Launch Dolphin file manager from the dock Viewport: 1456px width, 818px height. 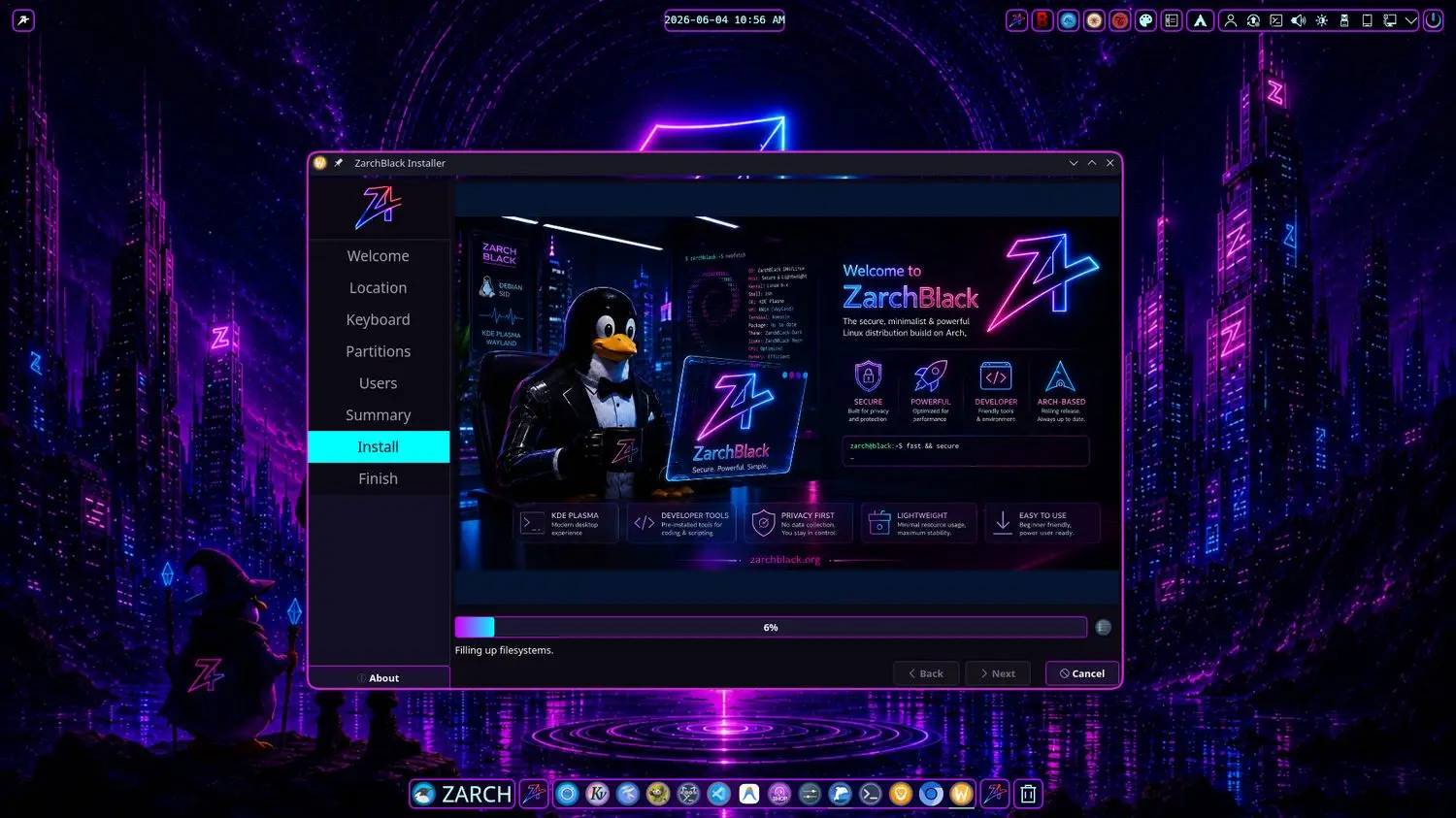click(841, 794)
